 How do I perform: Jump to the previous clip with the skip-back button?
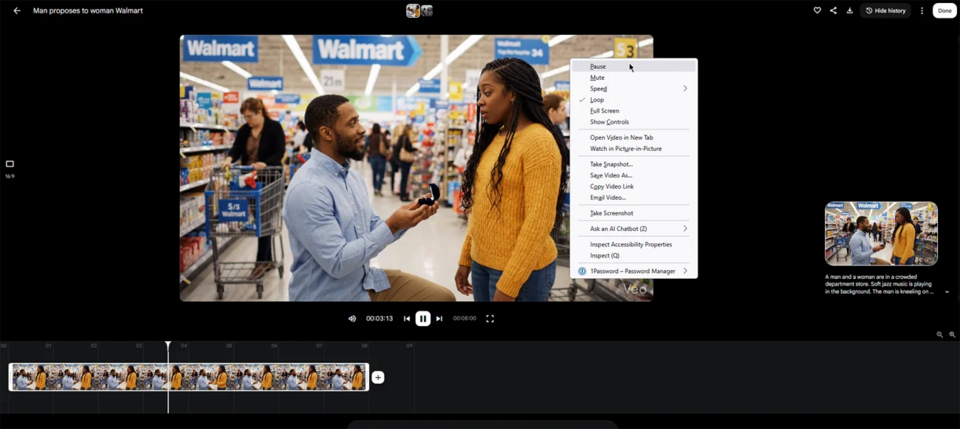(x=407, y=318)
